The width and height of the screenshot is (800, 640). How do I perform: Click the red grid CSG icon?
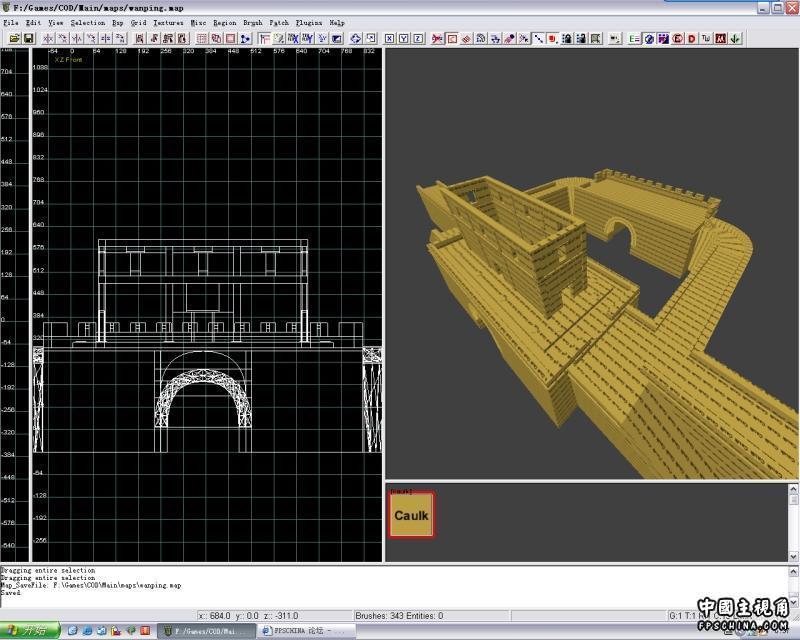202,38
